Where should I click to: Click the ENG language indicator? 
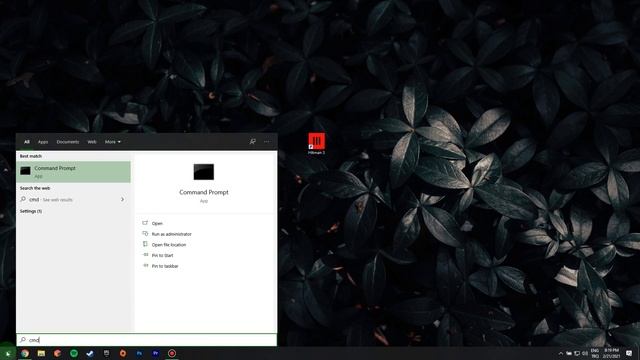(x=595, y=353)
